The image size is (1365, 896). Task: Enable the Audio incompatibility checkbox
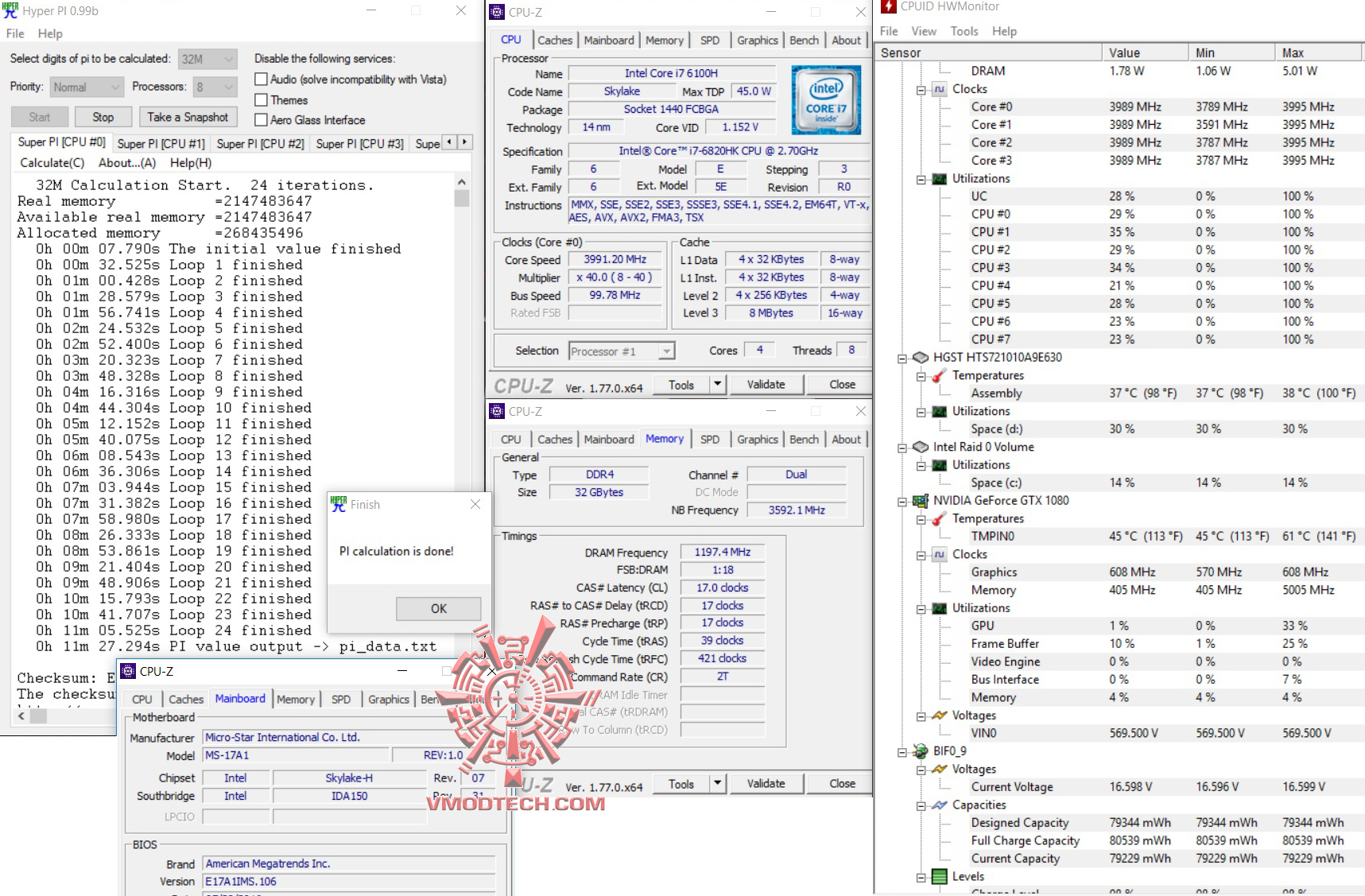pyautogui.click(x=261, y=79)
